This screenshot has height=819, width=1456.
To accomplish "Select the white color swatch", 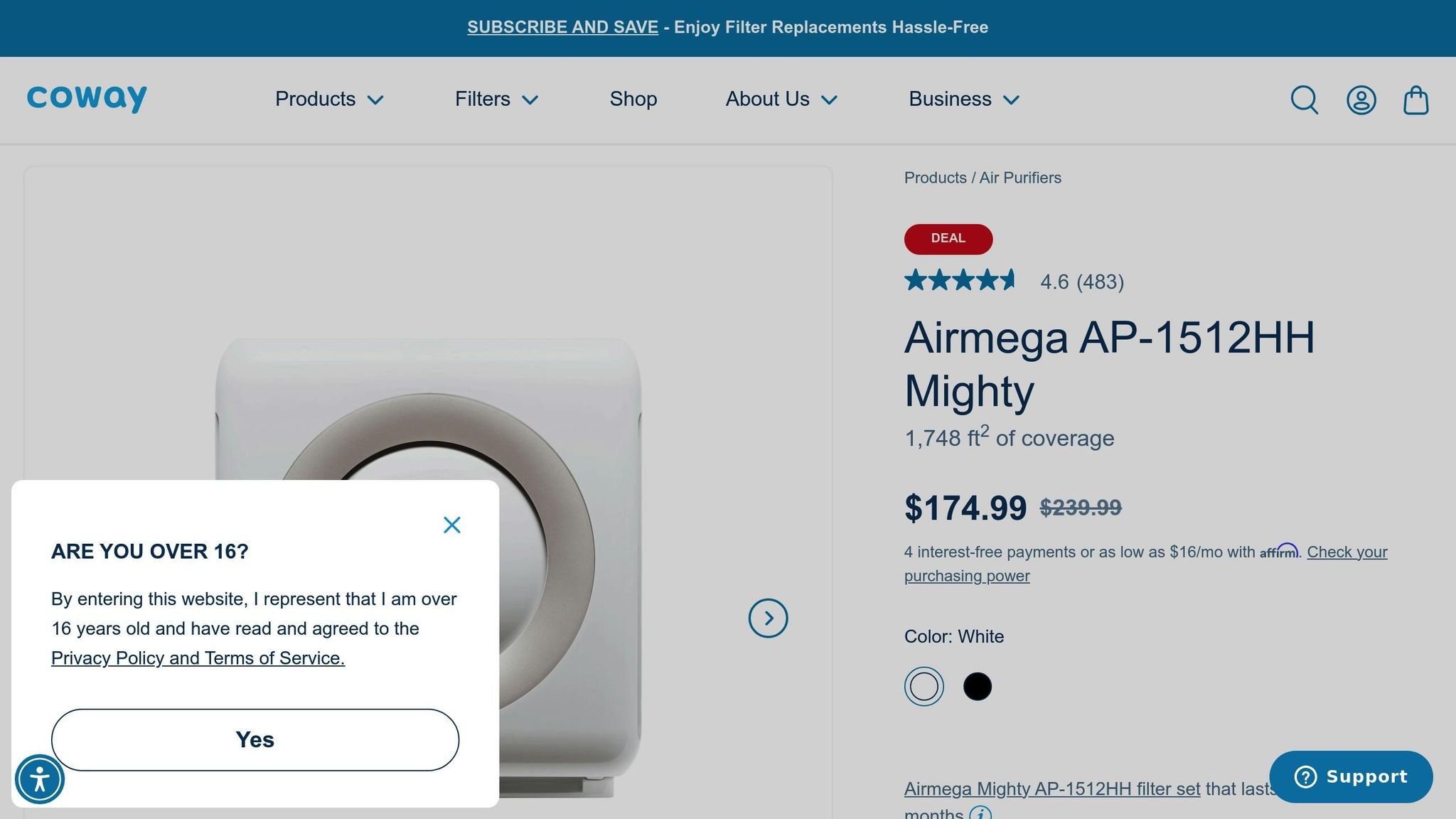I will (924, 686).
